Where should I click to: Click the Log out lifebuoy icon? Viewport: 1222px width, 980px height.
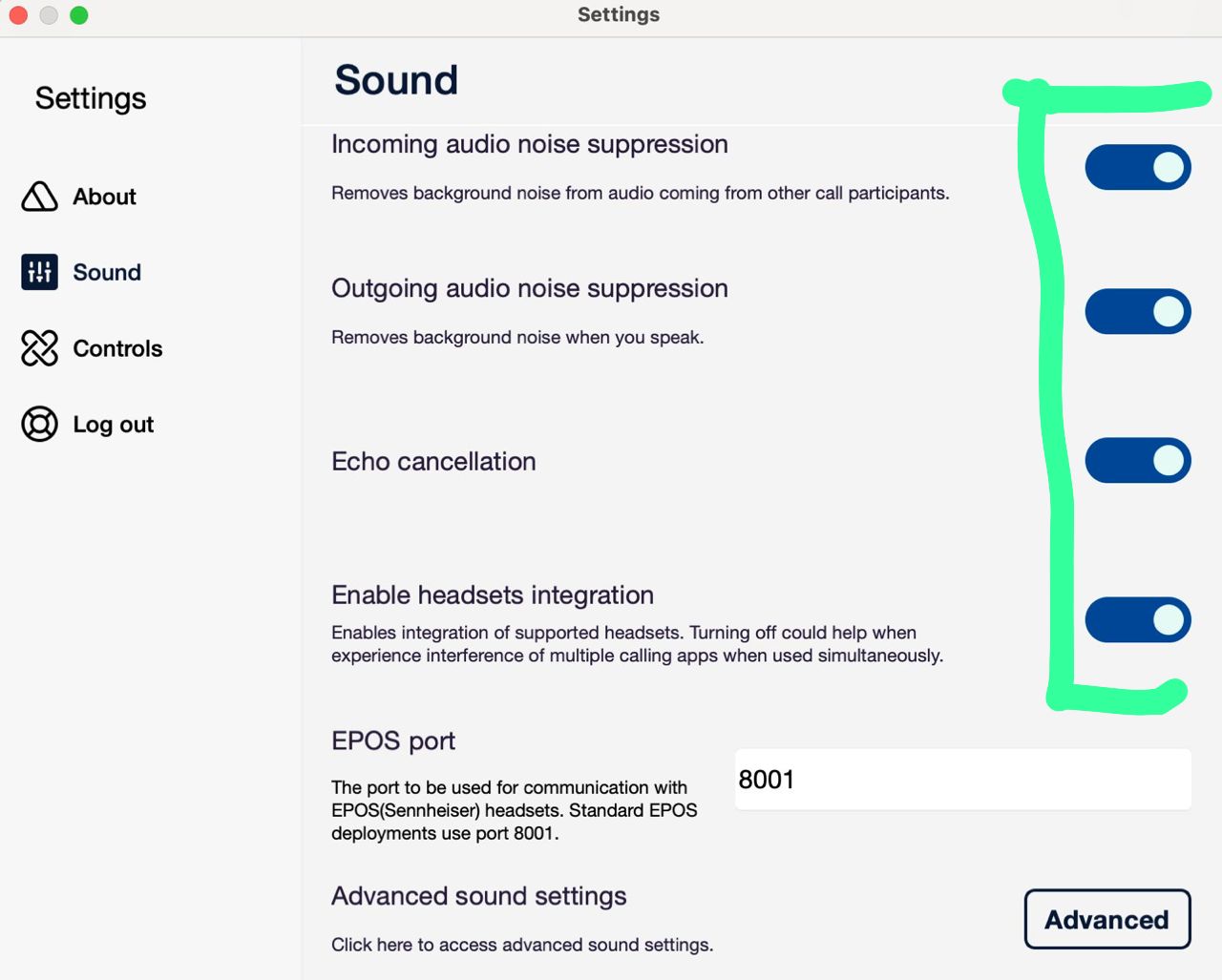pyautogui.click(x=39, y=424)
